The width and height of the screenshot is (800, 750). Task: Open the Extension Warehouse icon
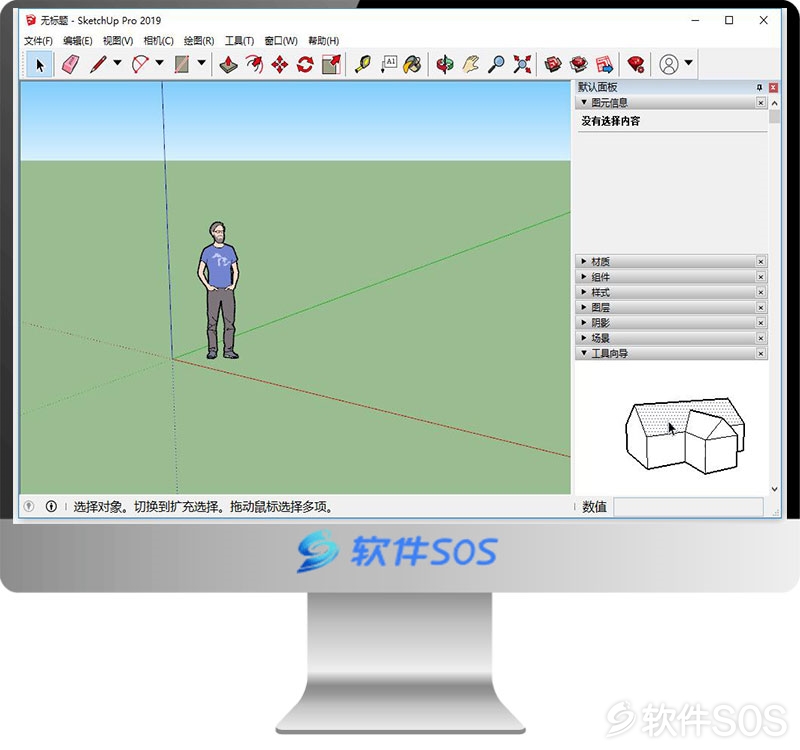coord(579,65)
